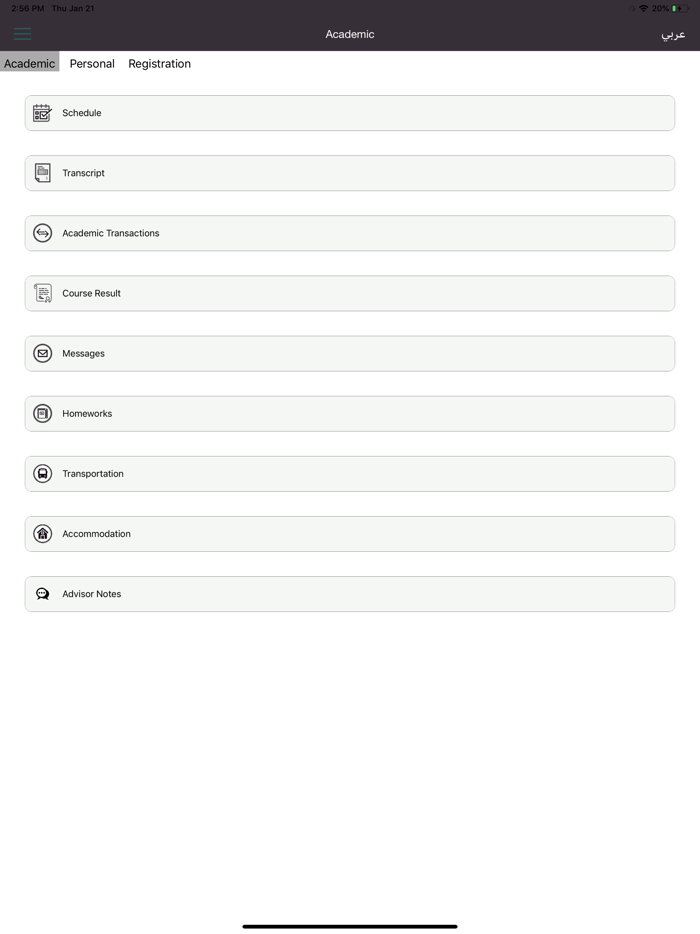Open Course Result list item
700x934 pixels.
tap(350, 293)
